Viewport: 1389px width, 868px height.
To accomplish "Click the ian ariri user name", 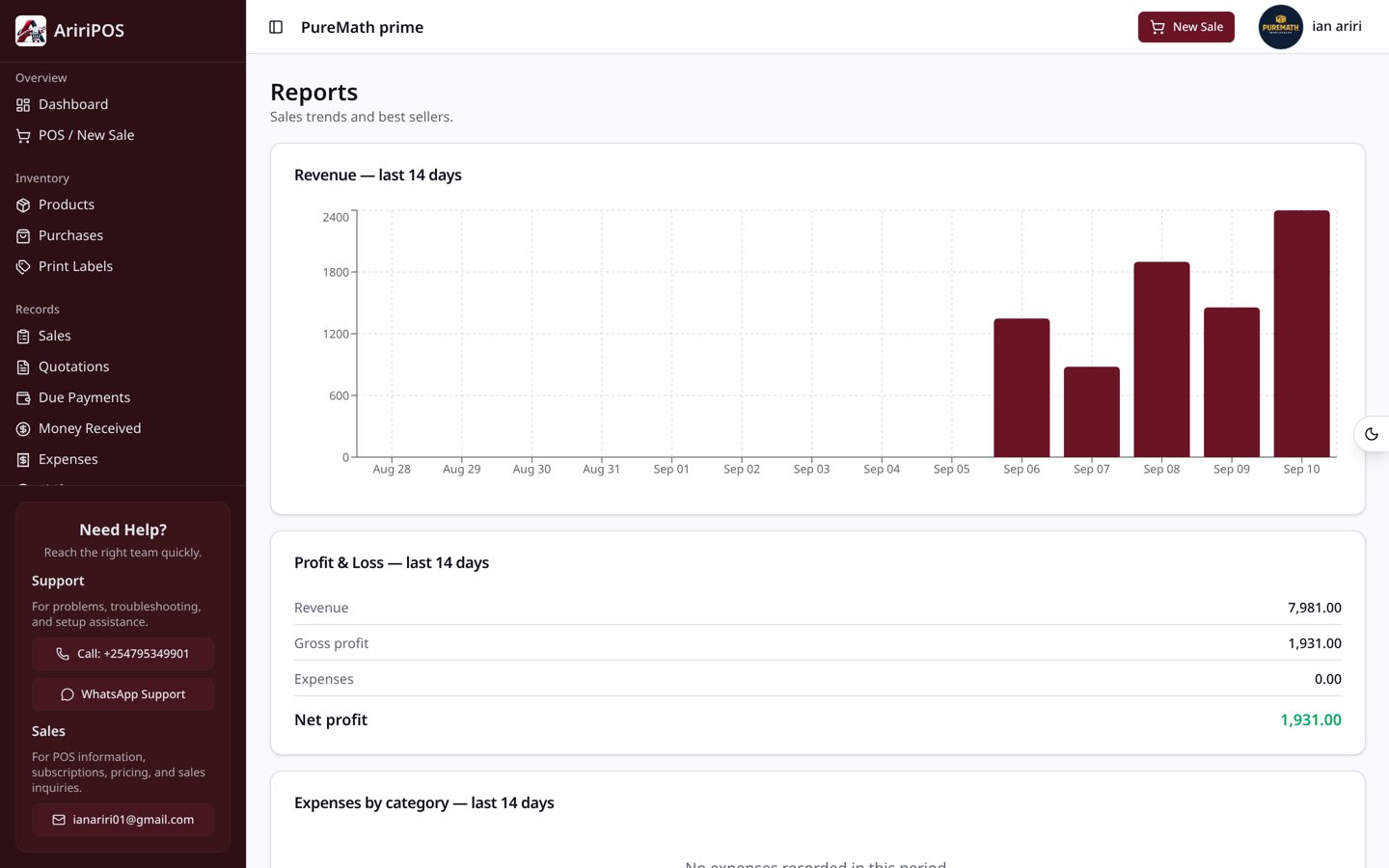I will click(1337, 26).
